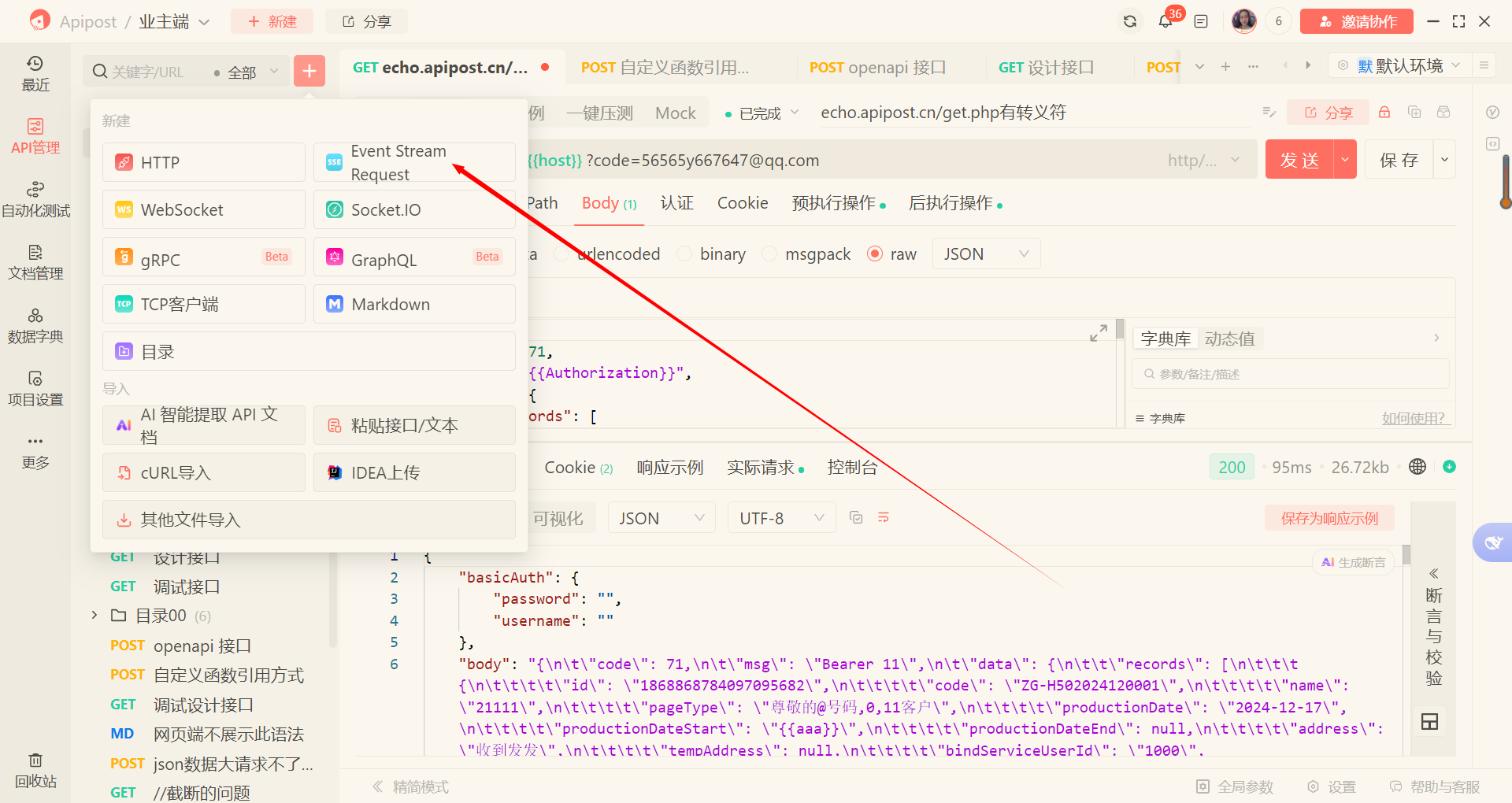This screenshot has width=1512, height=803.
Task: Click the orange plus new button
Action: [x=309, y=71]
